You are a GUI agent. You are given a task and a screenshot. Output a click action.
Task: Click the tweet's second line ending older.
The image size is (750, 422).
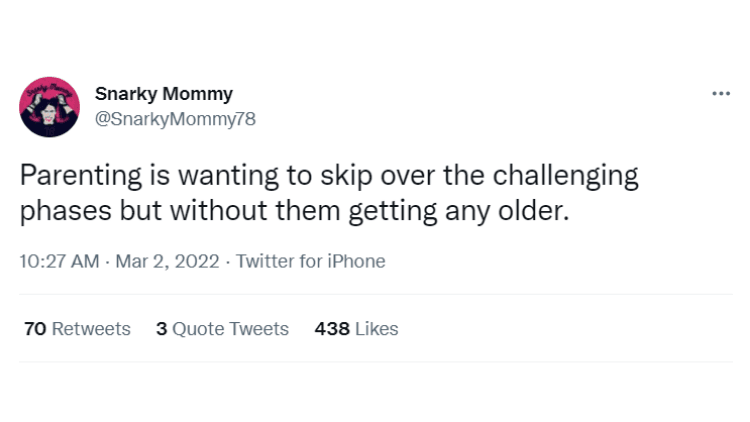295,211
